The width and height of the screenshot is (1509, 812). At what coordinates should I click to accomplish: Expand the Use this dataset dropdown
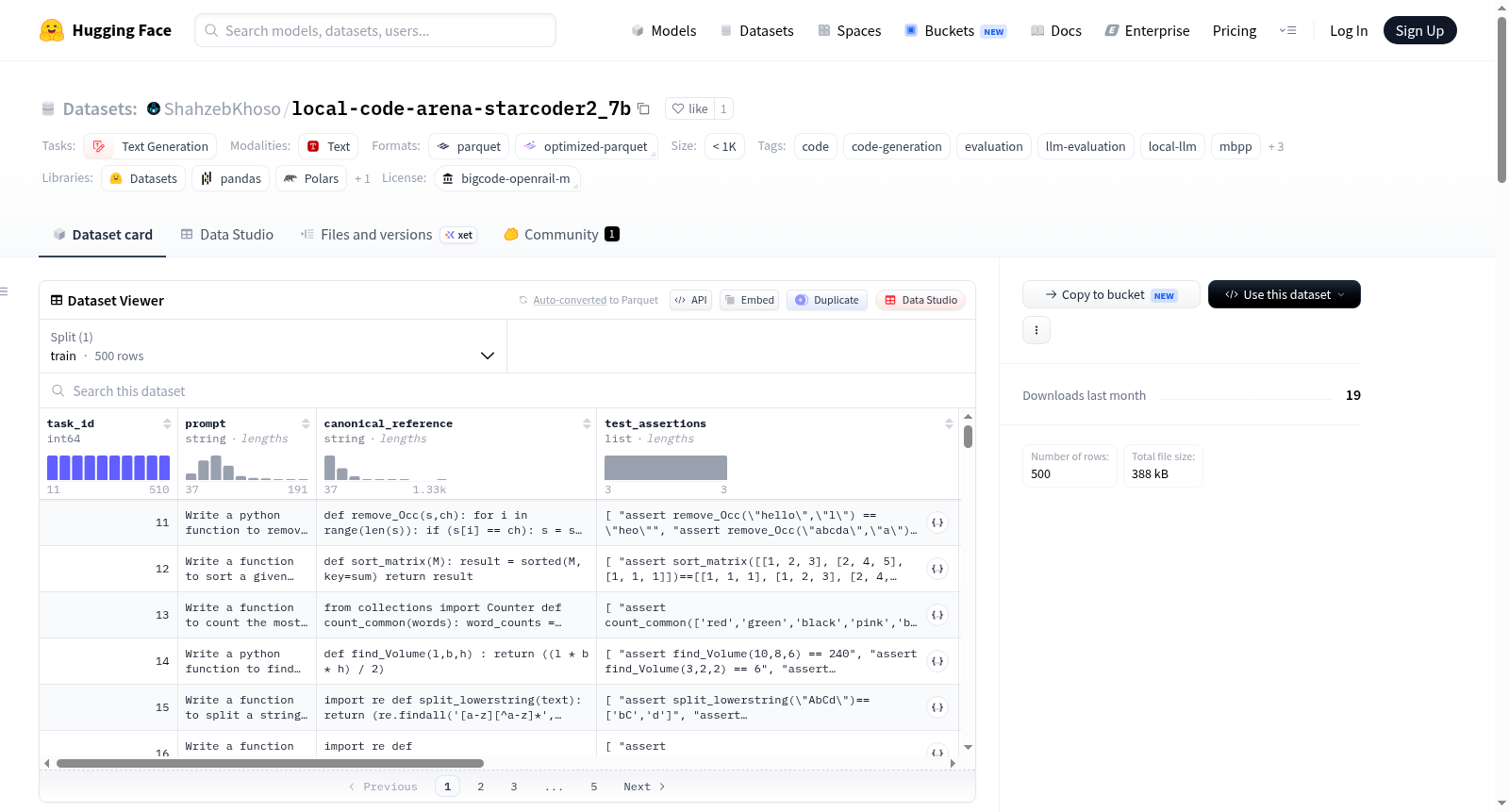pos(1285,294)
